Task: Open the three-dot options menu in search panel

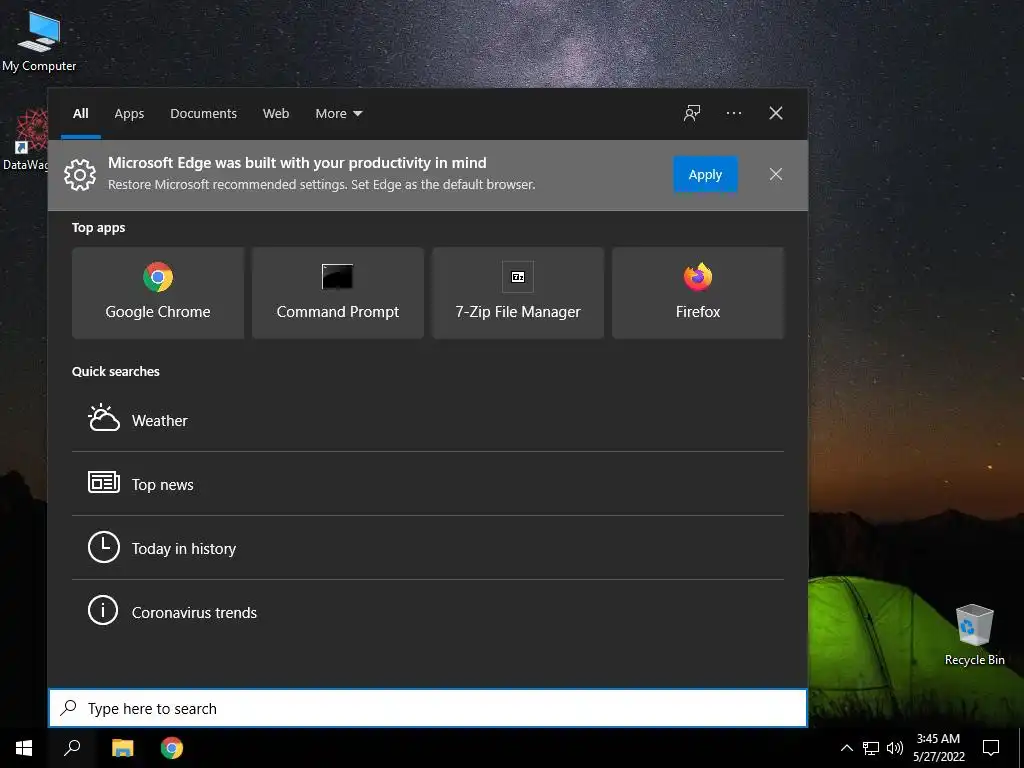Action: pos(733,113)
